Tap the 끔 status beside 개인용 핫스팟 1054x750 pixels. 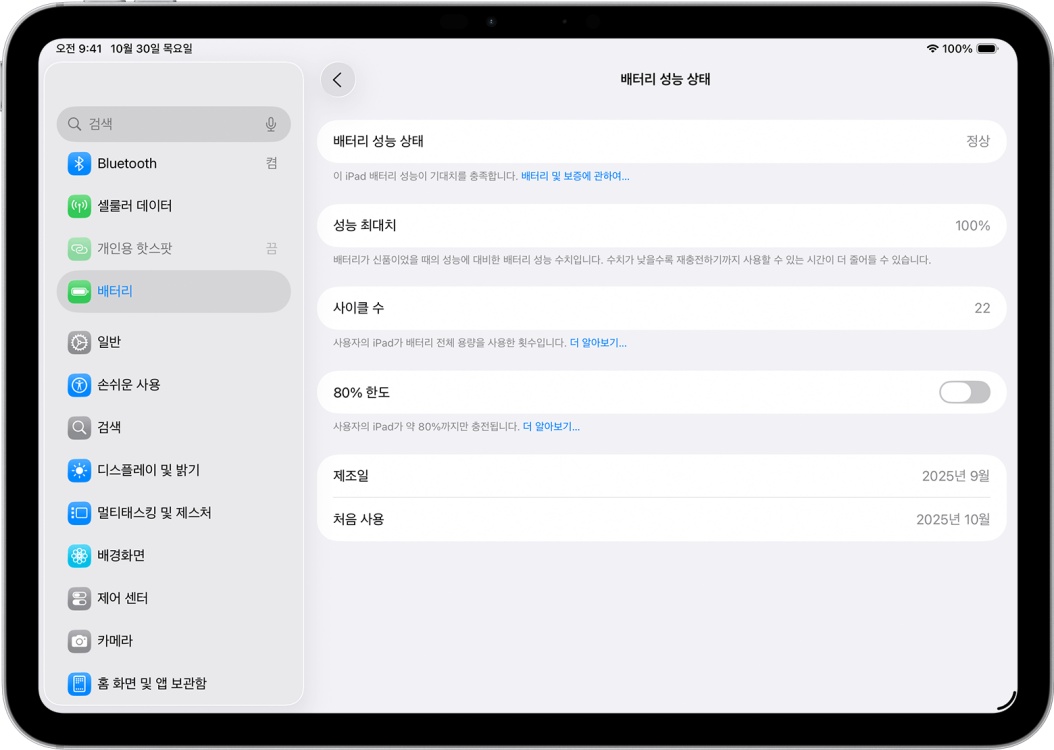(x=272, y=249)
